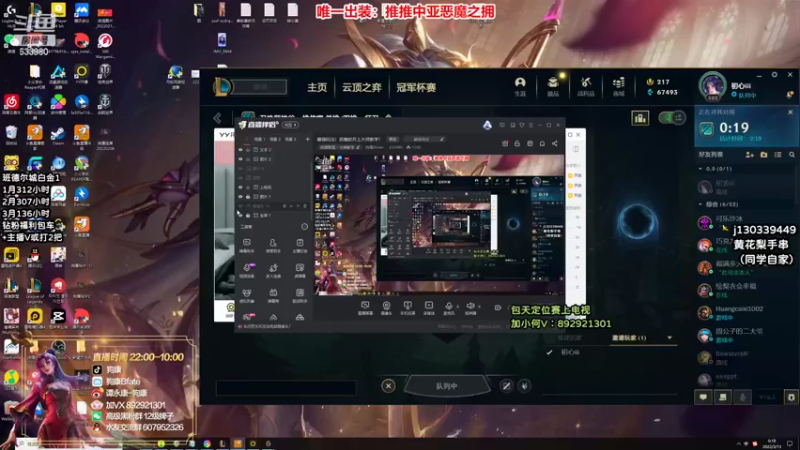This screenshot has width=800, height=450.
Task: Click the bug report icon in League client
Action: (x=791, y=396)
